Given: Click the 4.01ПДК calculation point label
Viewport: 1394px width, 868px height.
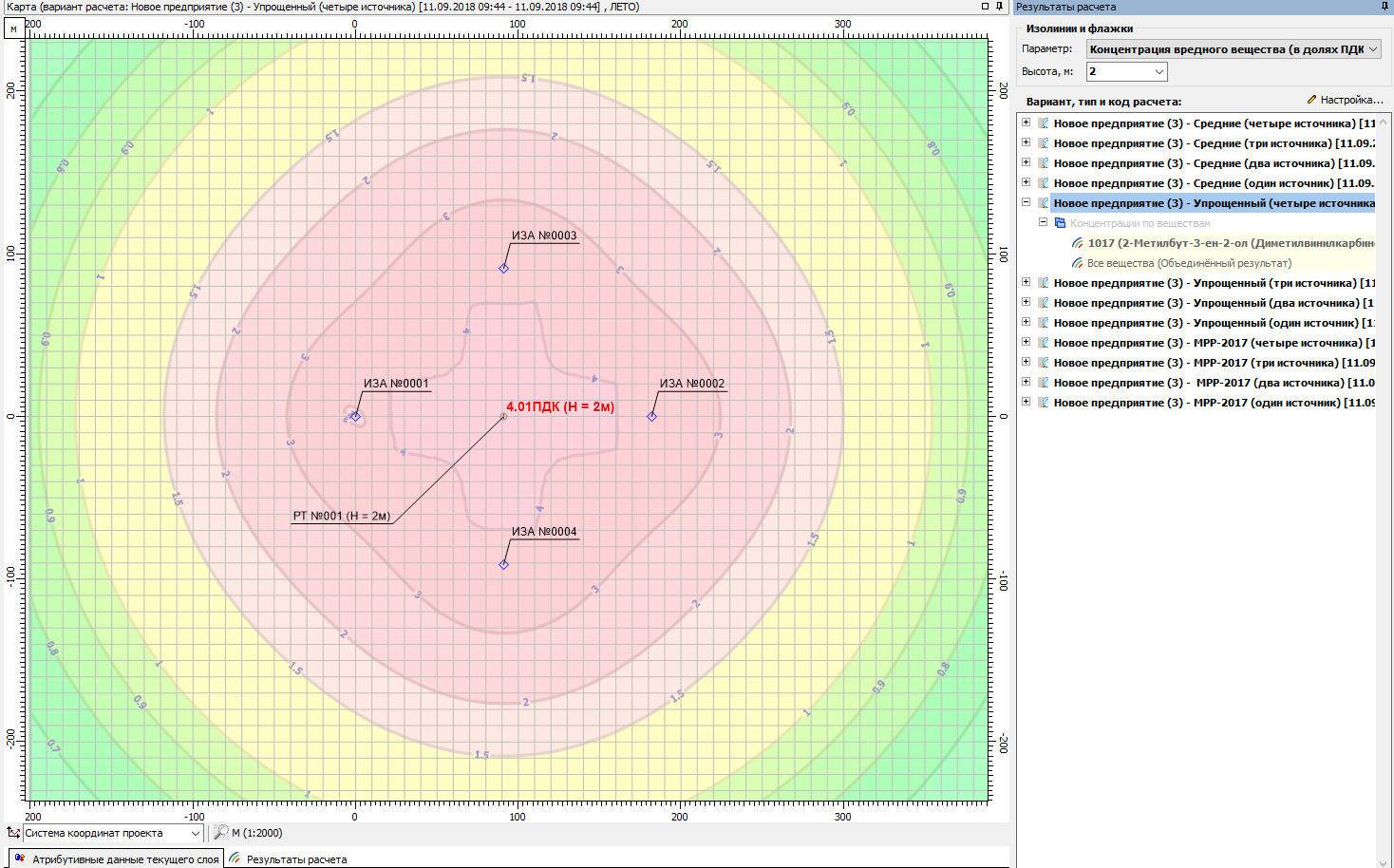Looking at the screenshot, I should point(560,406).
